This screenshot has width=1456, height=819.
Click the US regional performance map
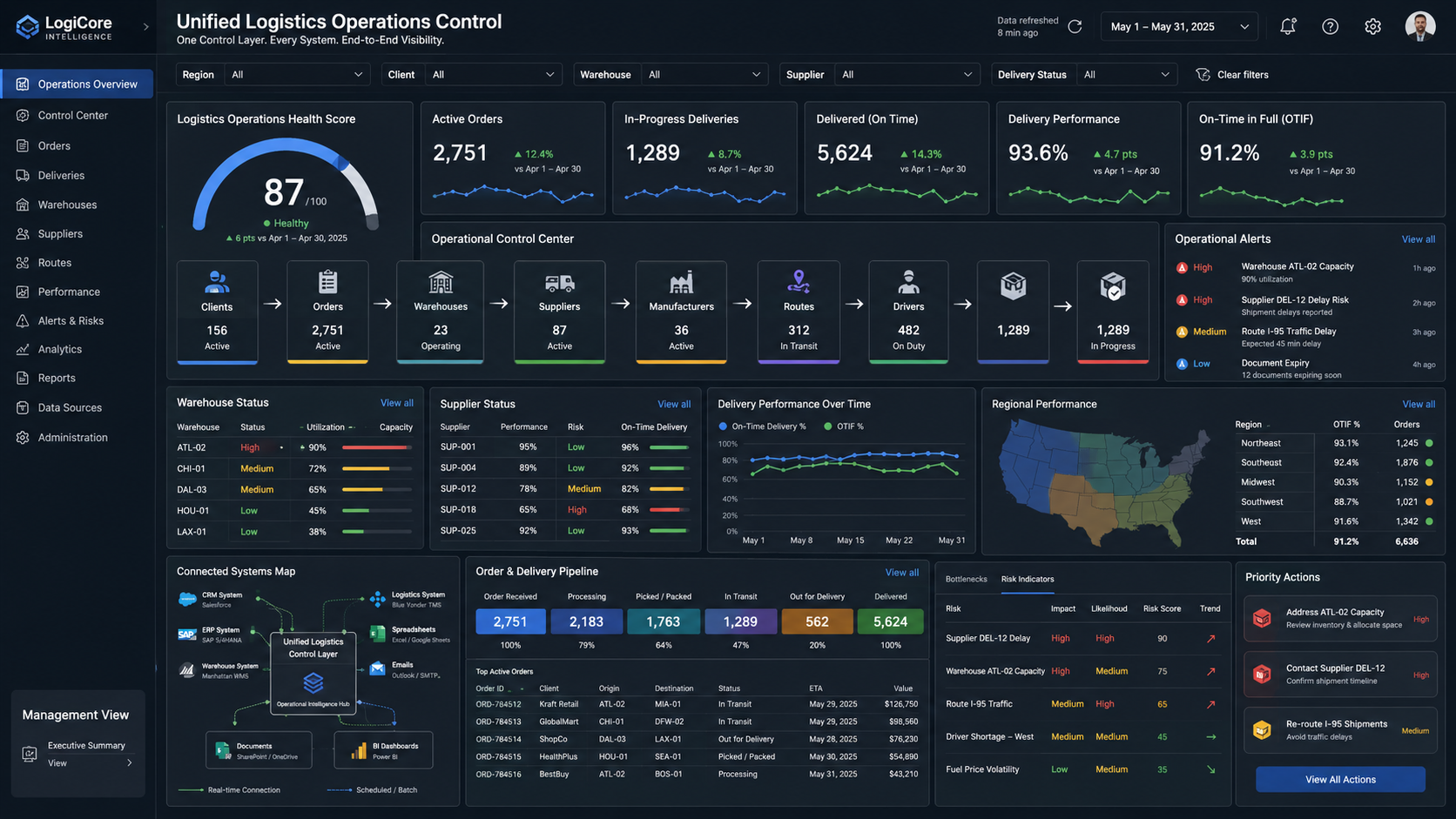click(1104, 481)
